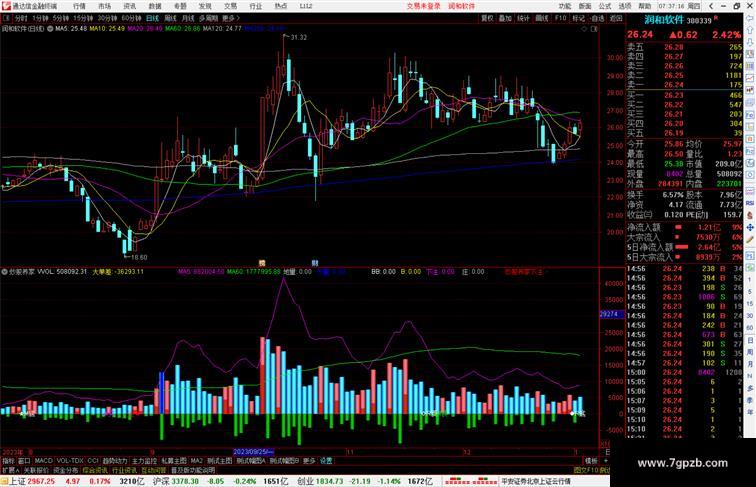756x487 pixels.
Task: Expand the 更多 indicator list at the bottom
Action: pos(309,461)
